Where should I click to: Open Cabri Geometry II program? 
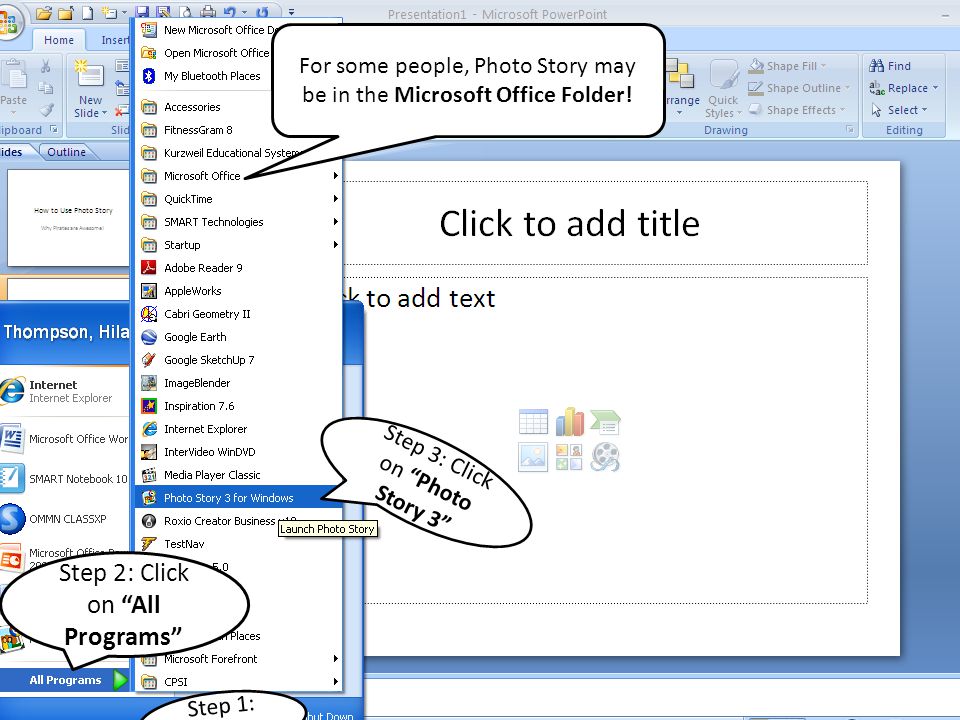click(238, 314)
